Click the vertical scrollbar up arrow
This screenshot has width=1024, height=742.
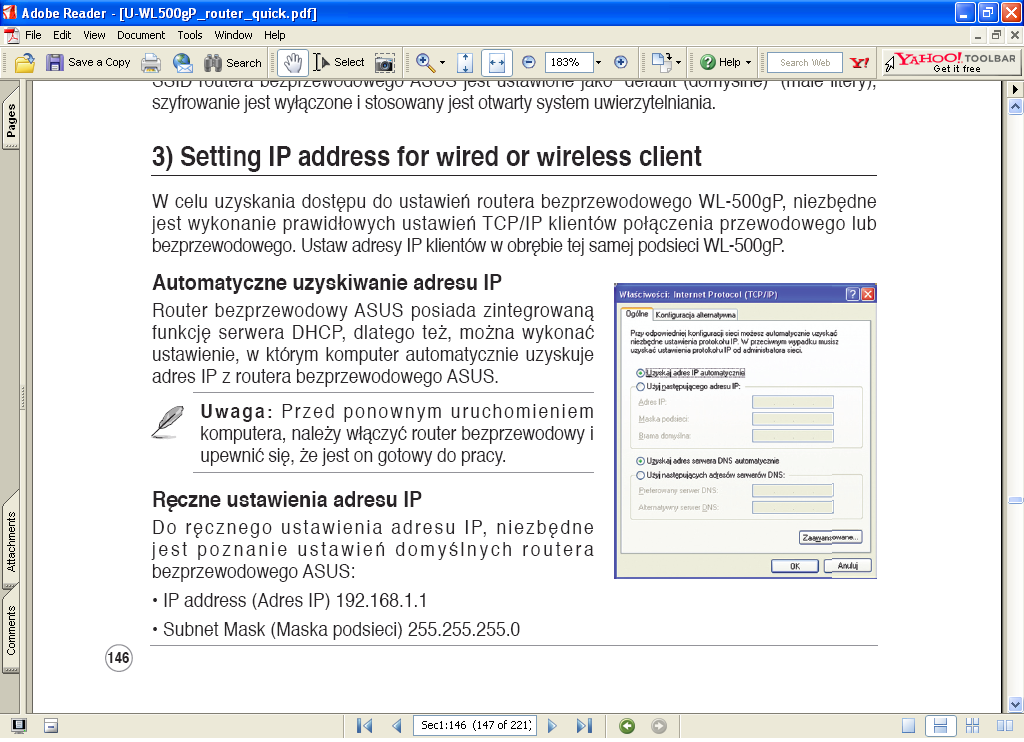tap(1016, 106)
